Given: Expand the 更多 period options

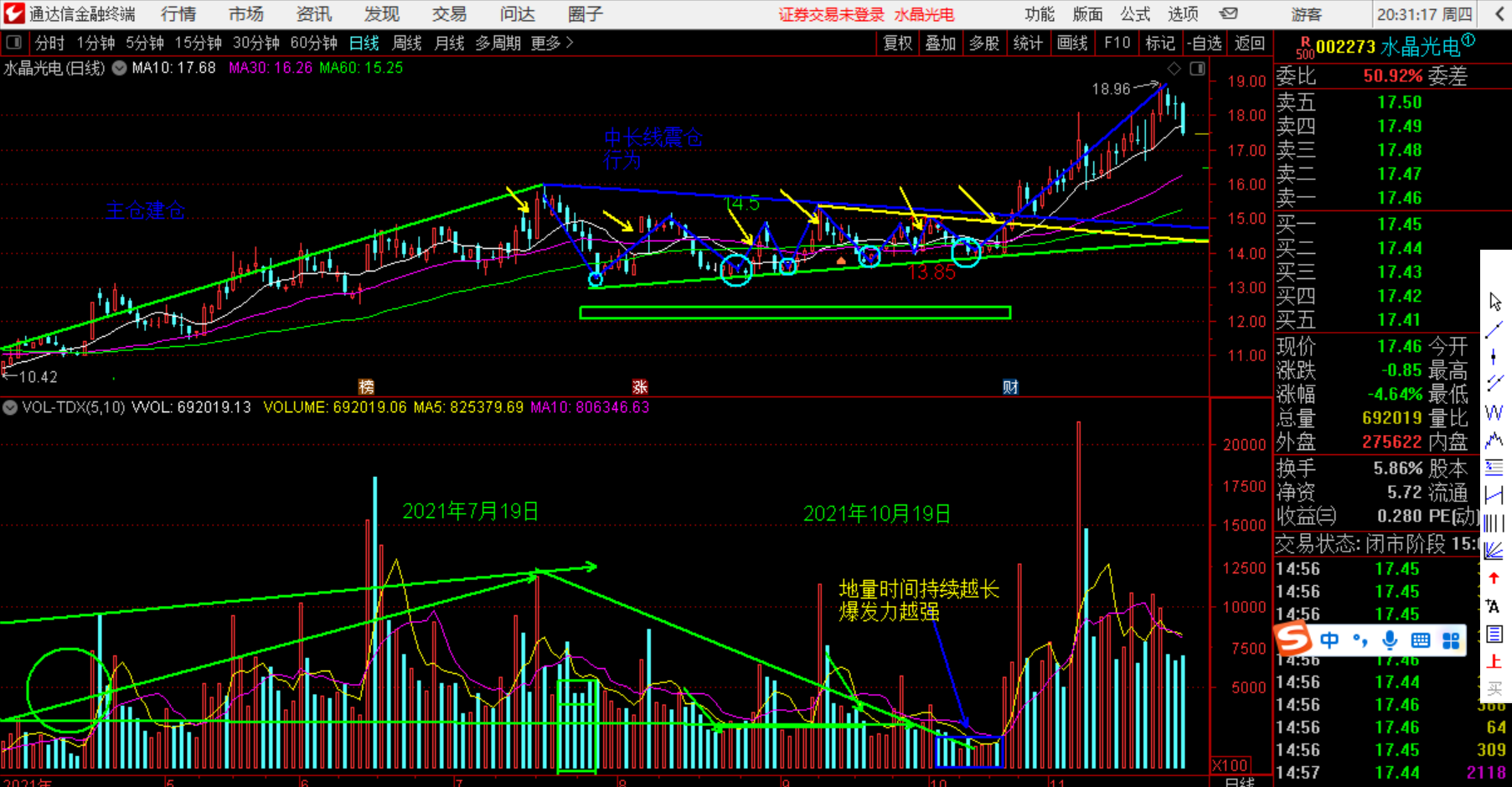Looking at the screenshot, I should pyautogui.click(x=551, y=43).
